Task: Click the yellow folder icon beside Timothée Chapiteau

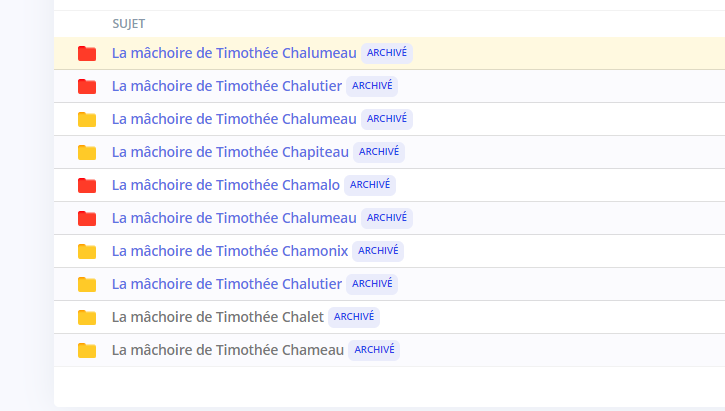Action: 87,152
